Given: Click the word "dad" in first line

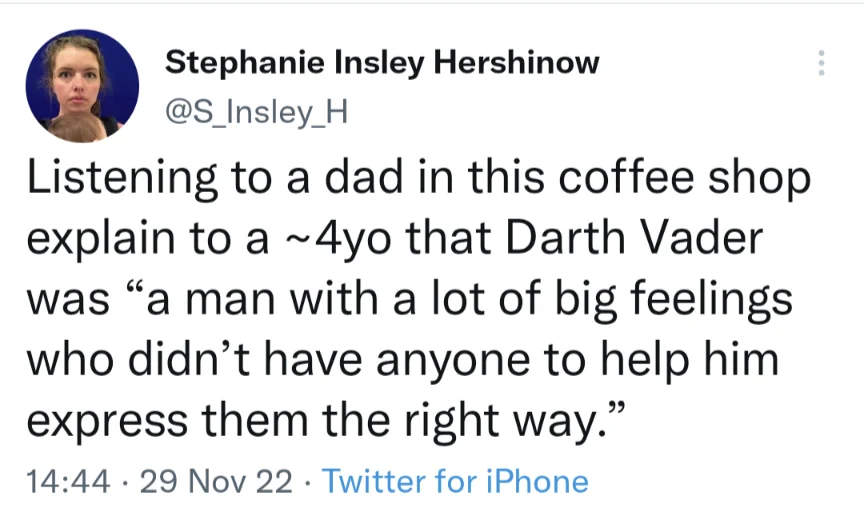Looking at the screenshot, I should [x=364, y=177].
